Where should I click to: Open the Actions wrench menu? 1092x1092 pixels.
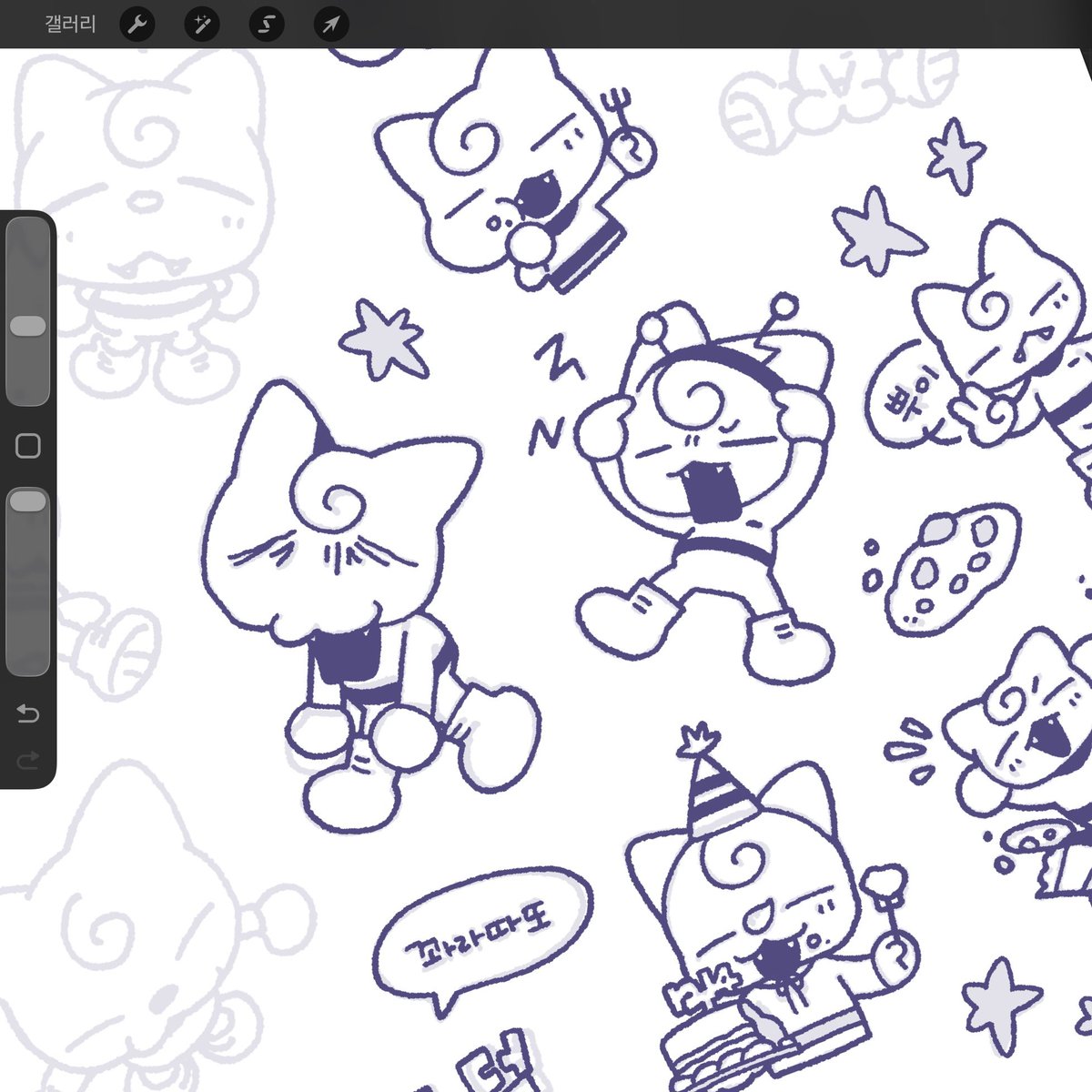137,25
